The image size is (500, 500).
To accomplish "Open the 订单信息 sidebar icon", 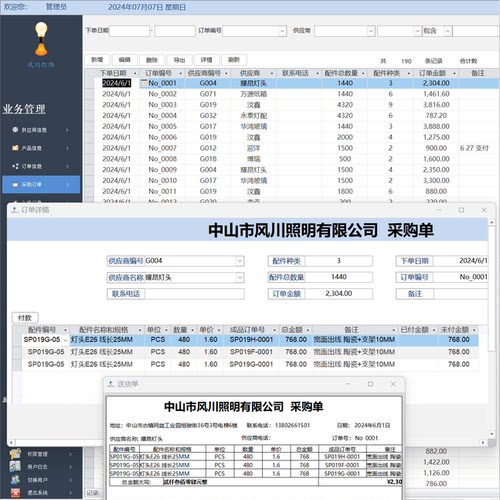I will pos(15,166).
